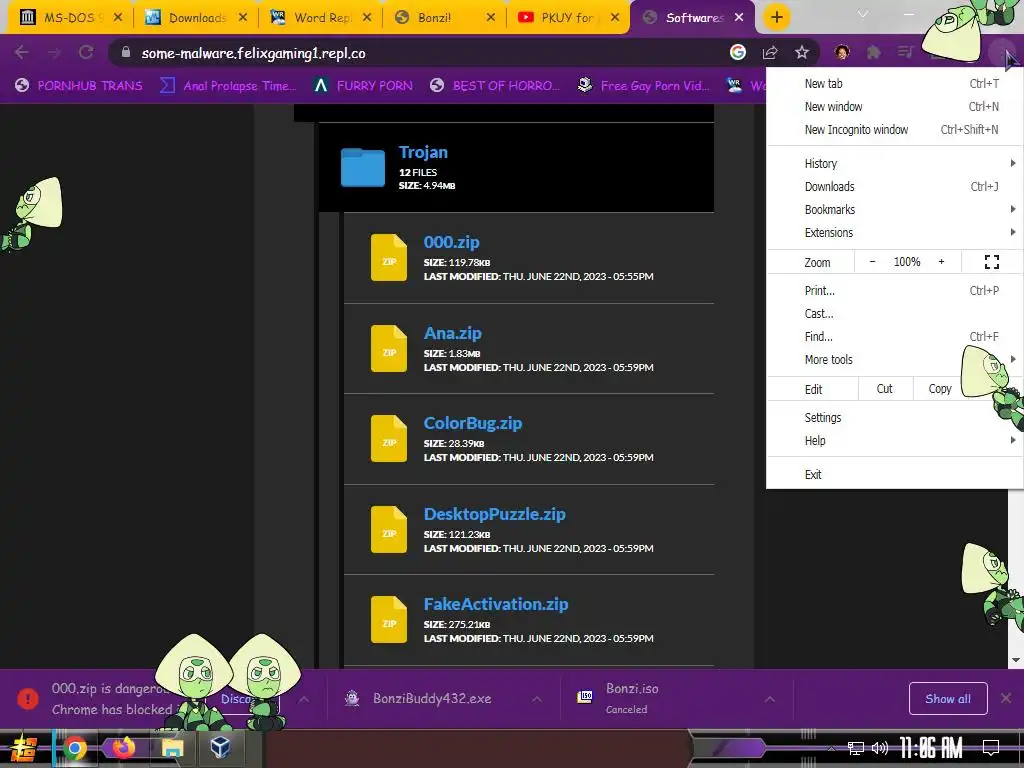Choose New Incognito window from menu
The image size is (1024, 768).
(x=894, y=129)
